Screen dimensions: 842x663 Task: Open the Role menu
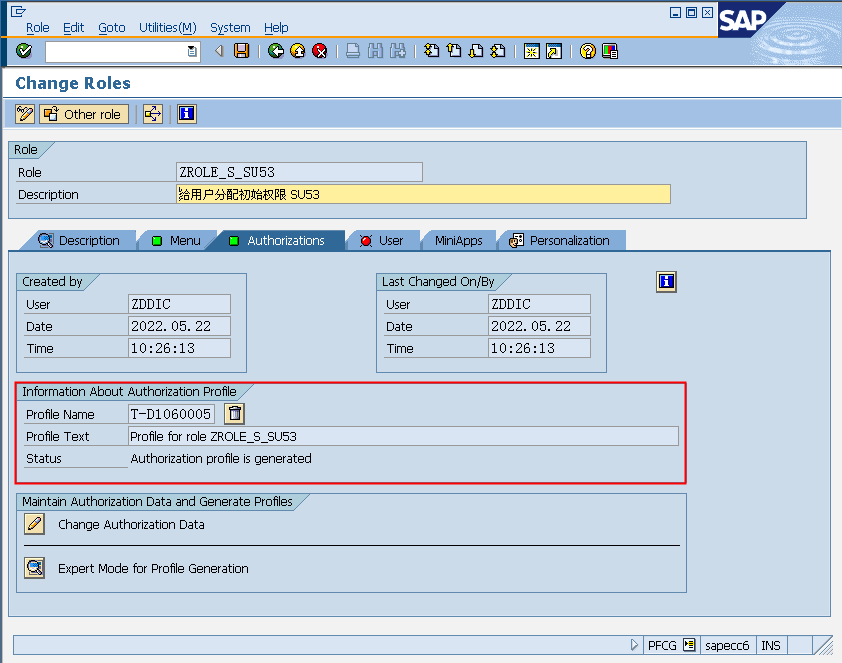(x=38, y=27)
